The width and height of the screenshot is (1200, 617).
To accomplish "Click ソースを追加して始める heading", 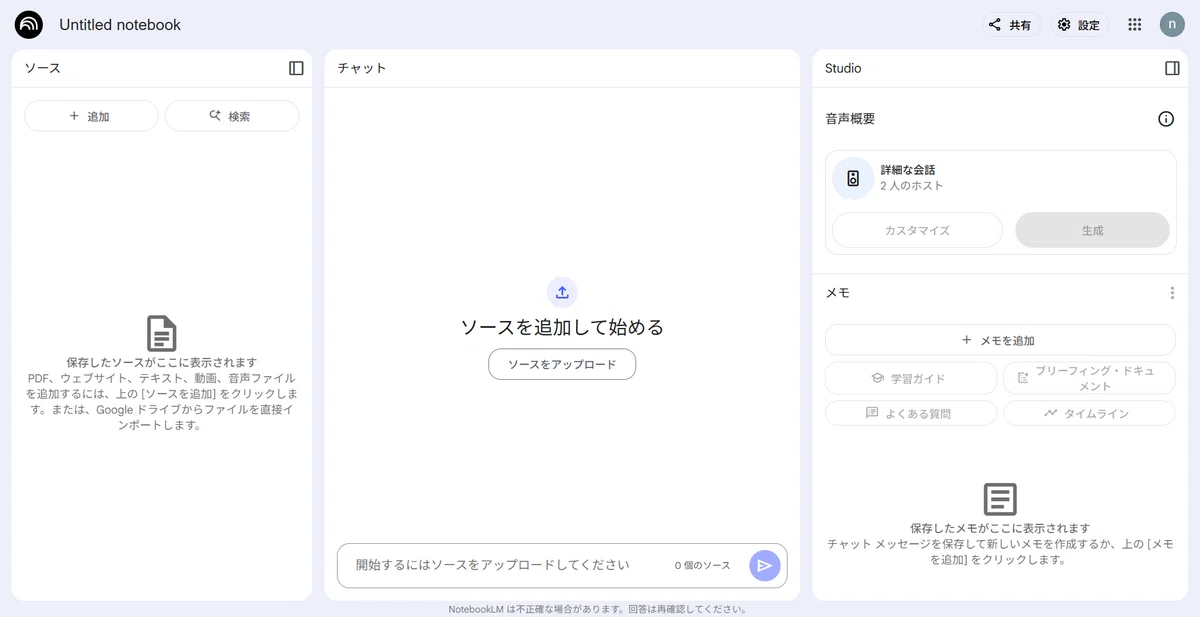I will (562, 327).
